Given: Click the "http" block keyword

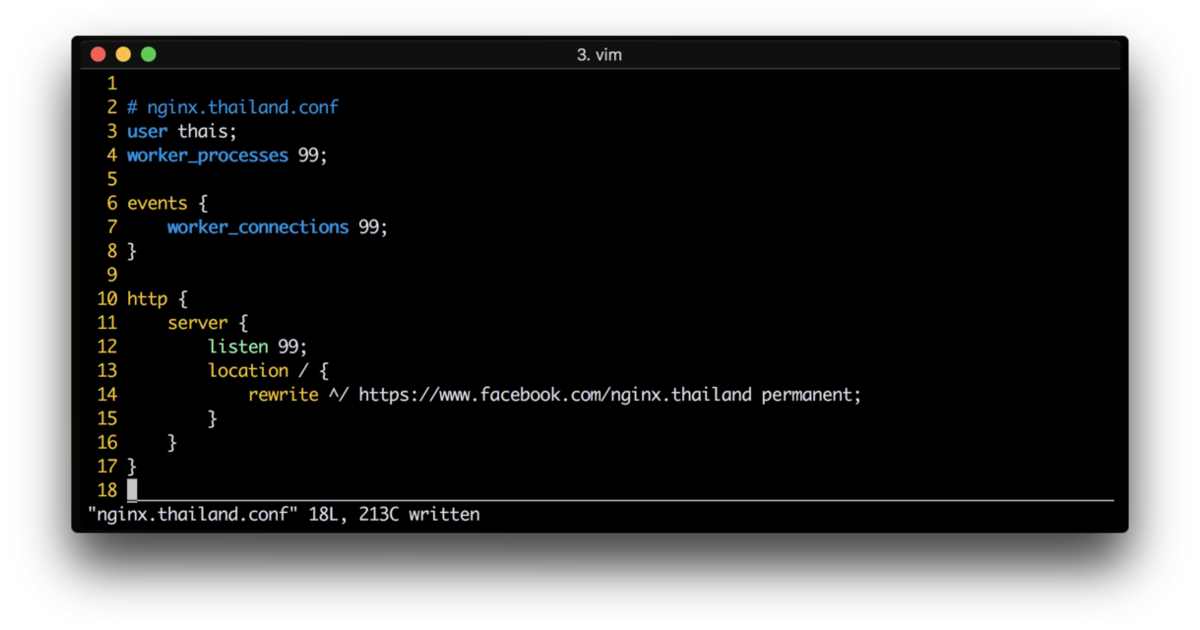Looking at the screenshot, I should (147, 299).
